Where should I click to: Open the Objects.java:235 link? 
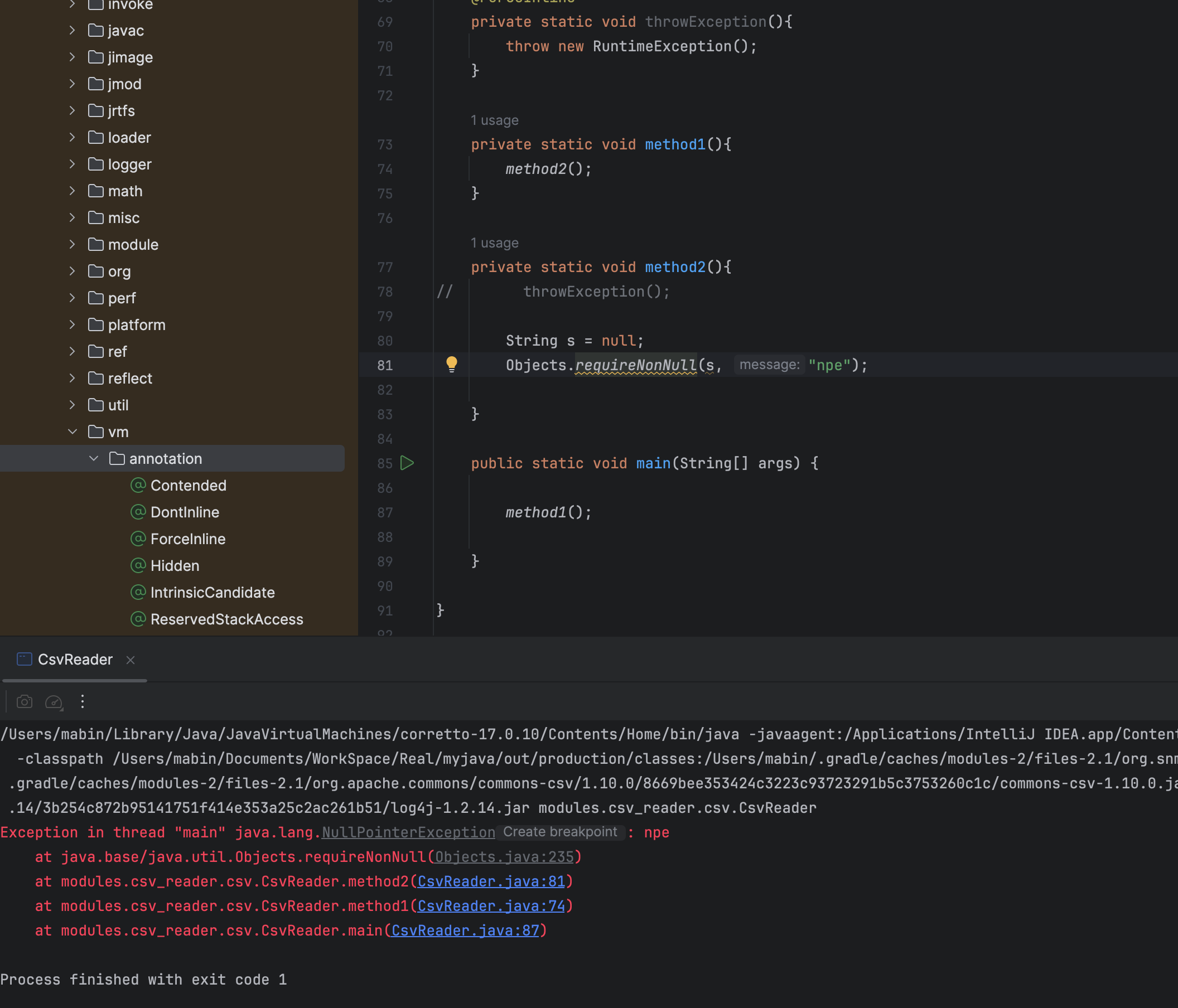[504, 857]
